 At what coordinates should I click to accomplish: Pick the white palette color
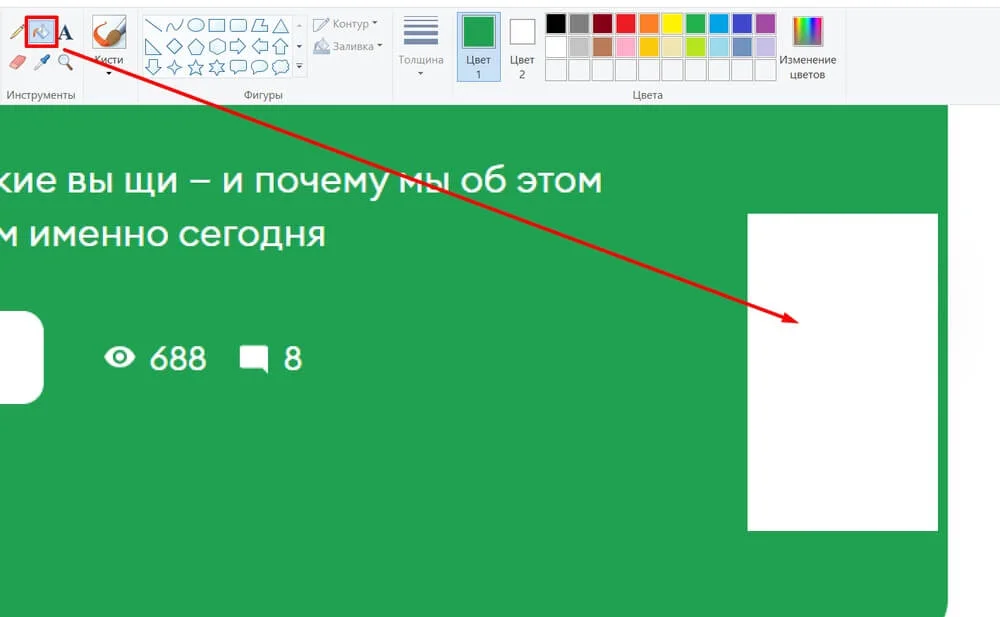(x=556, y=47)
